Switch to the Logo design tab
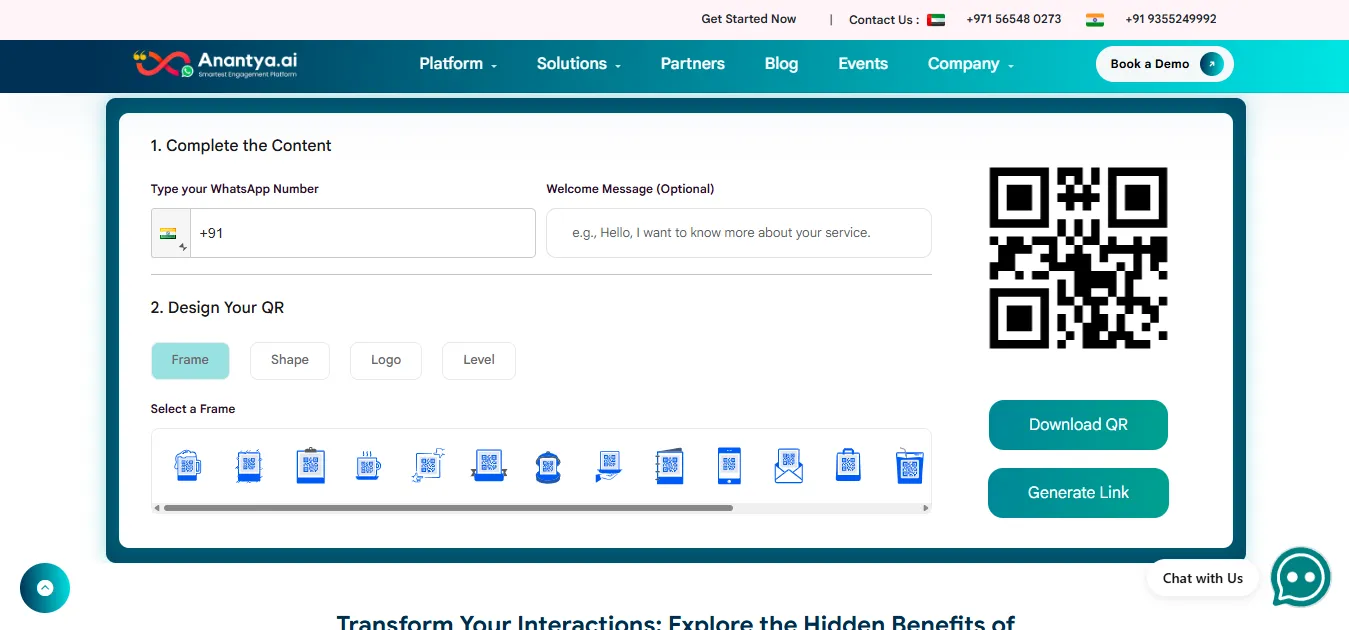Screen dimensions: 1349x630 (x=386, y=360)
